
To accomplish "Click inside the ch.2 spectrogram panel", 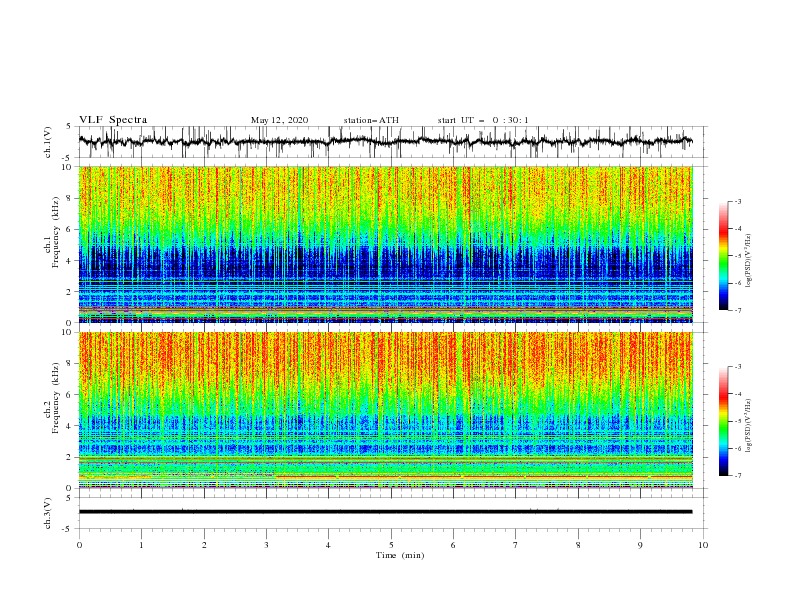I will click(385, 410).
